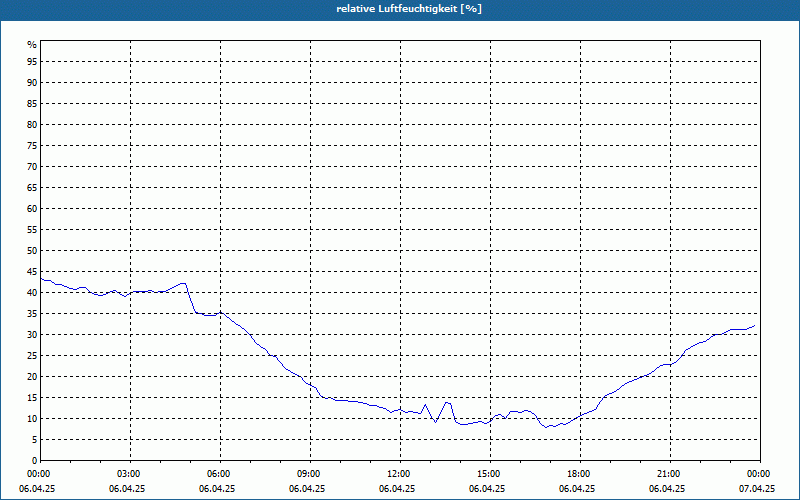This screenshot has width=800, height=500.
Task: Click the chart title 'relative Luftfeuchtigkeit [%]'
Action: pyautogui.click(x=409, y=9)
